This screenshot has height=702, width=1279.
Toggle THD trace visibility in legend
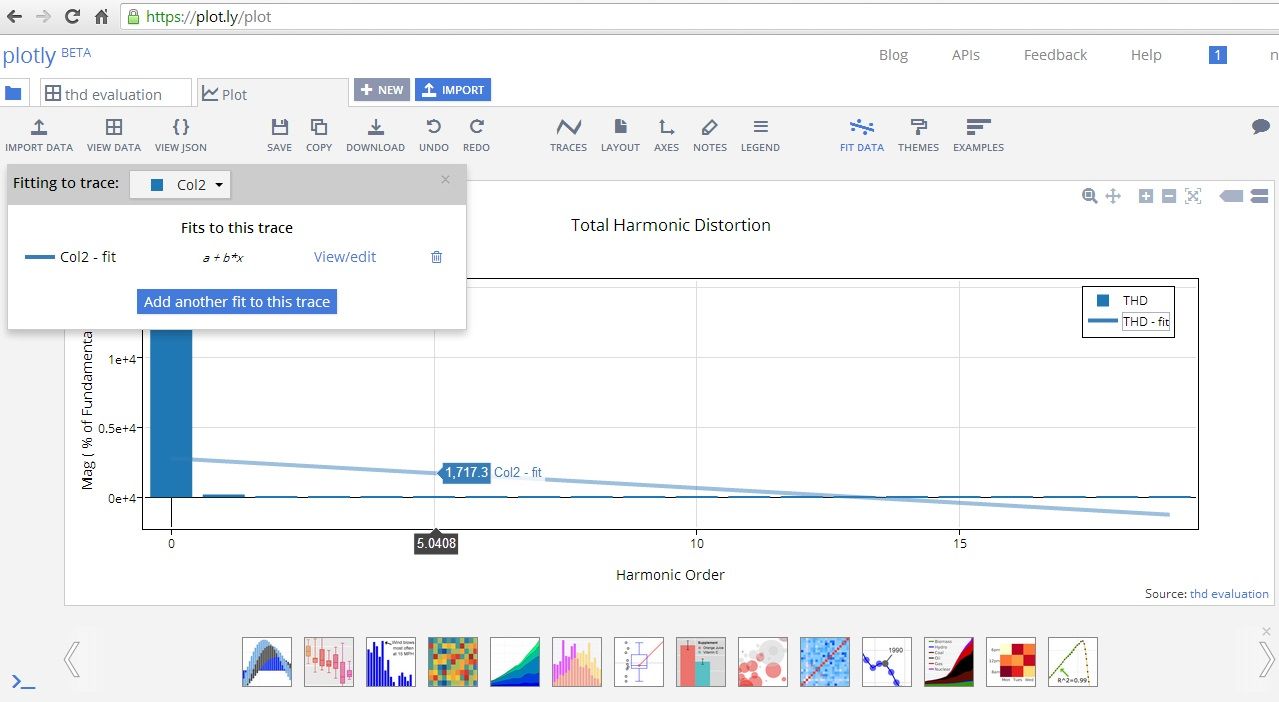(x=1134, y=300)
